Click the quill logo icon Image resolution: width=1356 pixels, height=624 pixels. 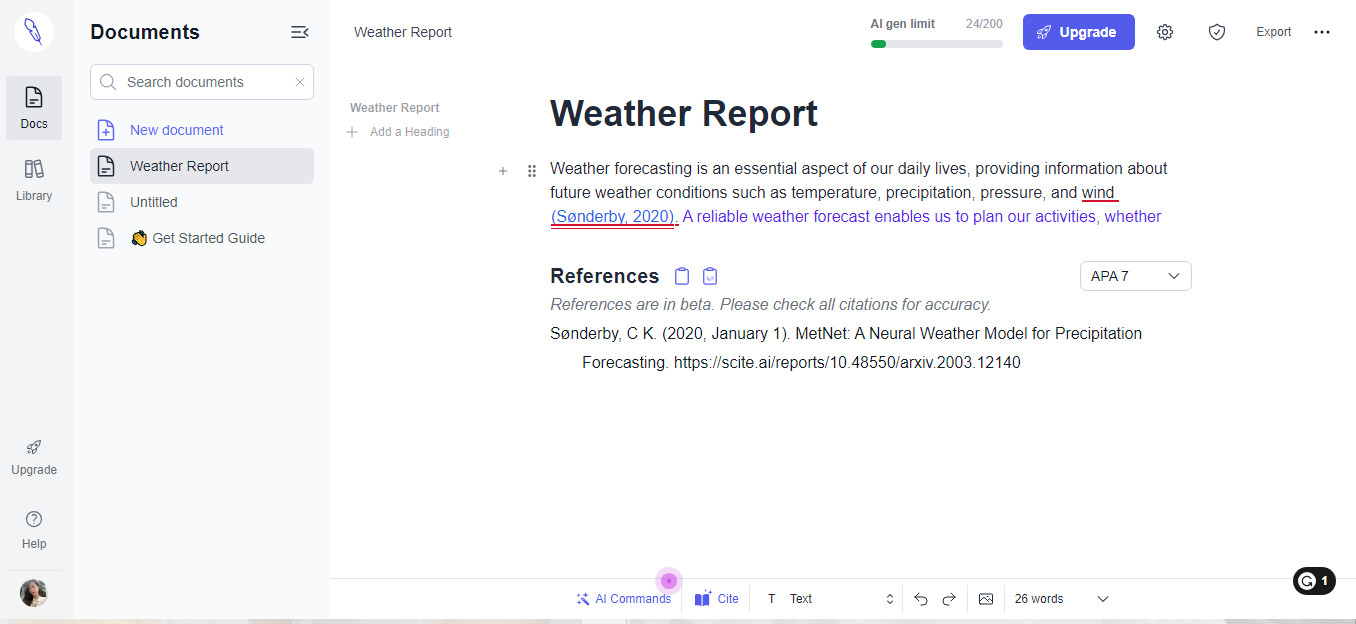(34, 32)
